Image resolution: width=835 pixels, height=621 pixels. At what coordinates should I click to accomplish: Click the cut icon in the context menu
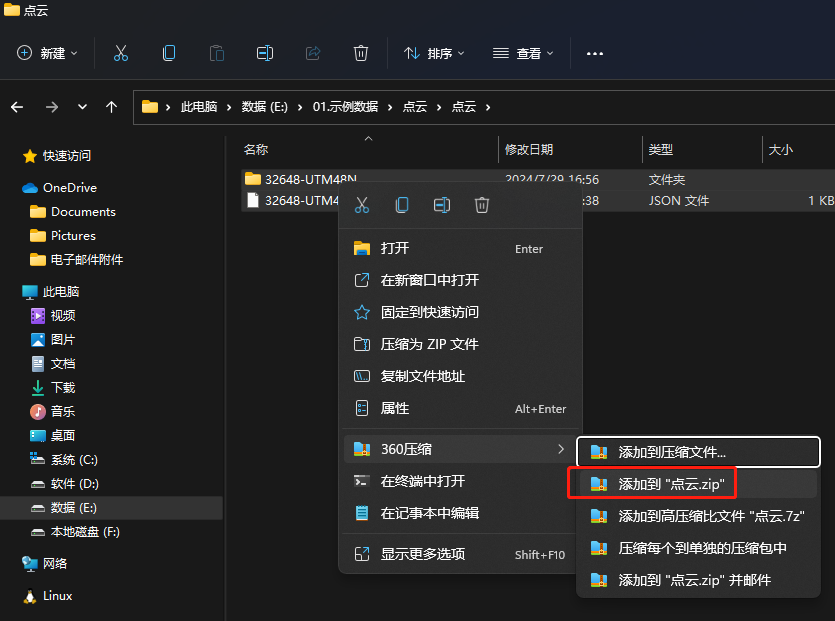[x=362, y=205]
